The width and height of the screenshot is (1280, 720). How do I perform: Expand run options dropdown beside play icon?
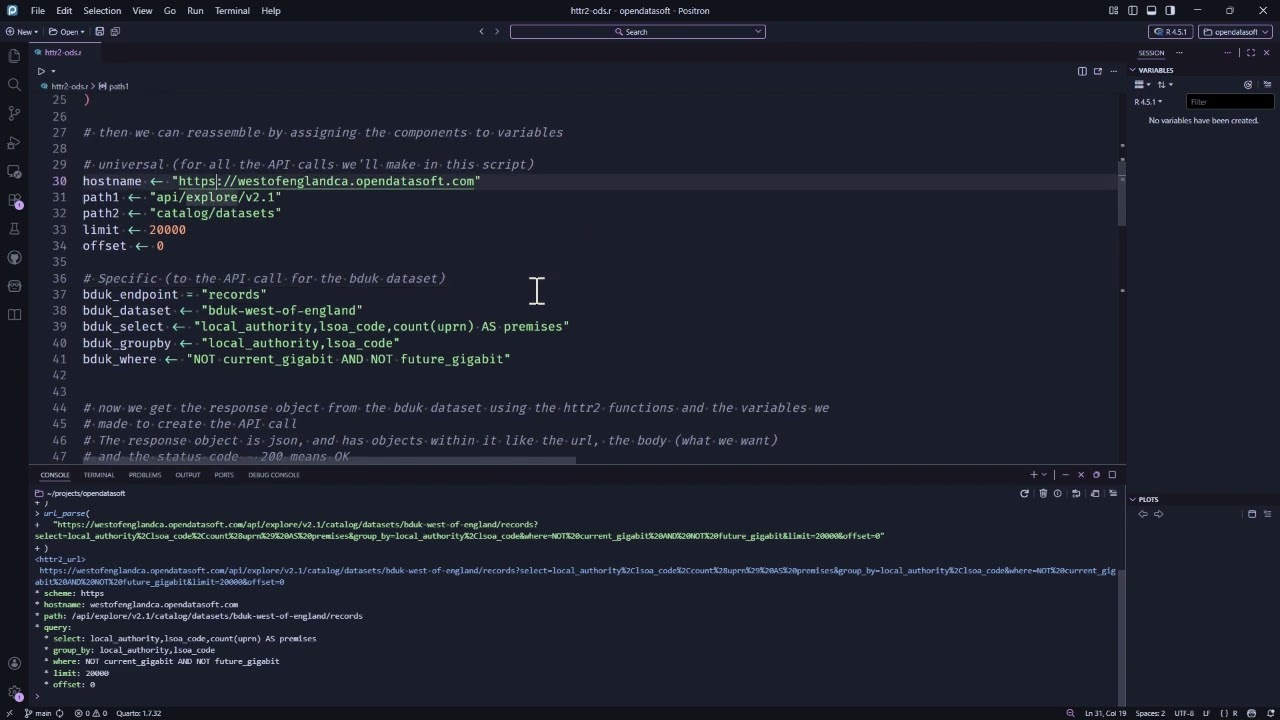(x=53, y=71)
